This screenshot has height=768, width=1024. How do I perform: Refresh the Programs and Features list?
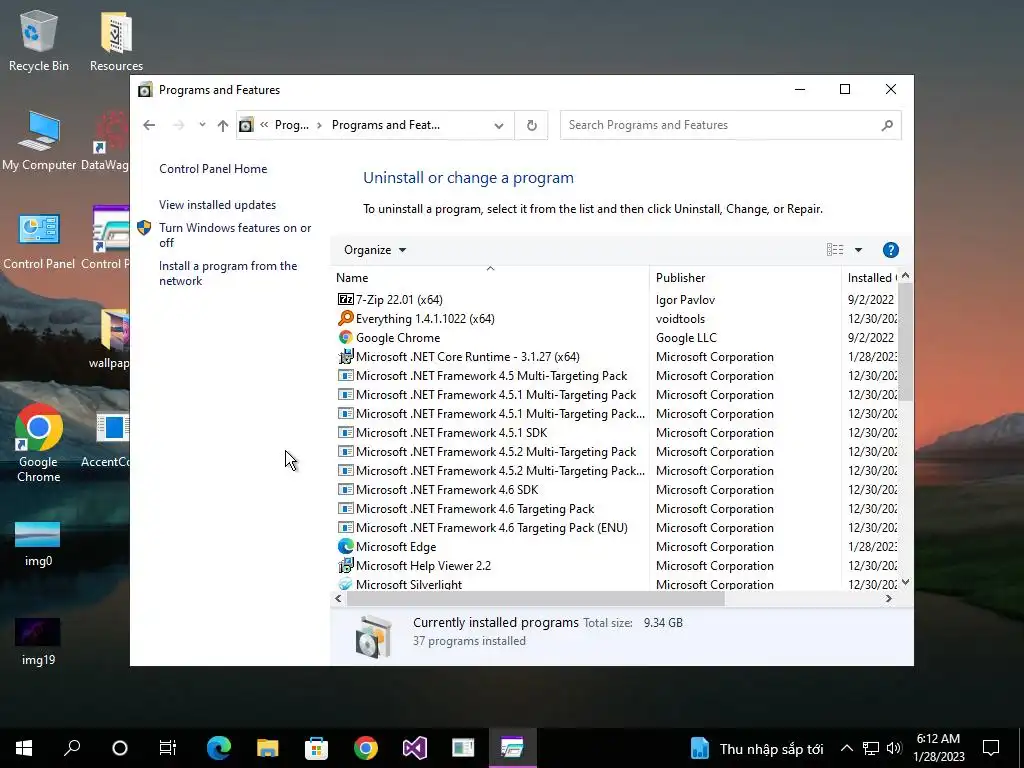tap(532, 125)
